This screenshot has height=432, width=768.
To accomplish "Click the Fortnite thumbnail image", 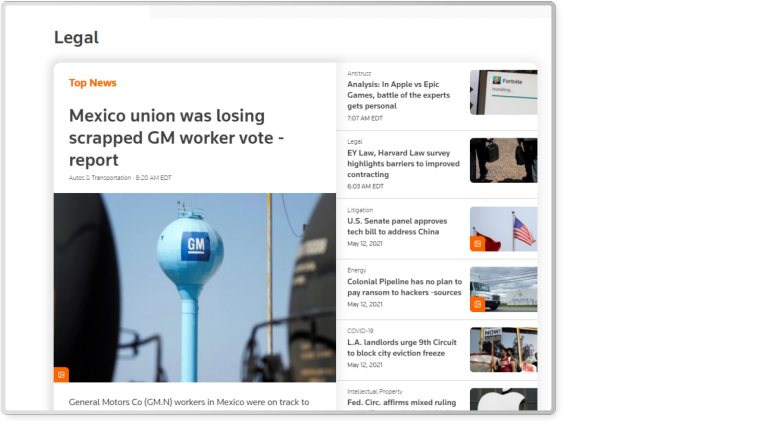I will 503,92.
